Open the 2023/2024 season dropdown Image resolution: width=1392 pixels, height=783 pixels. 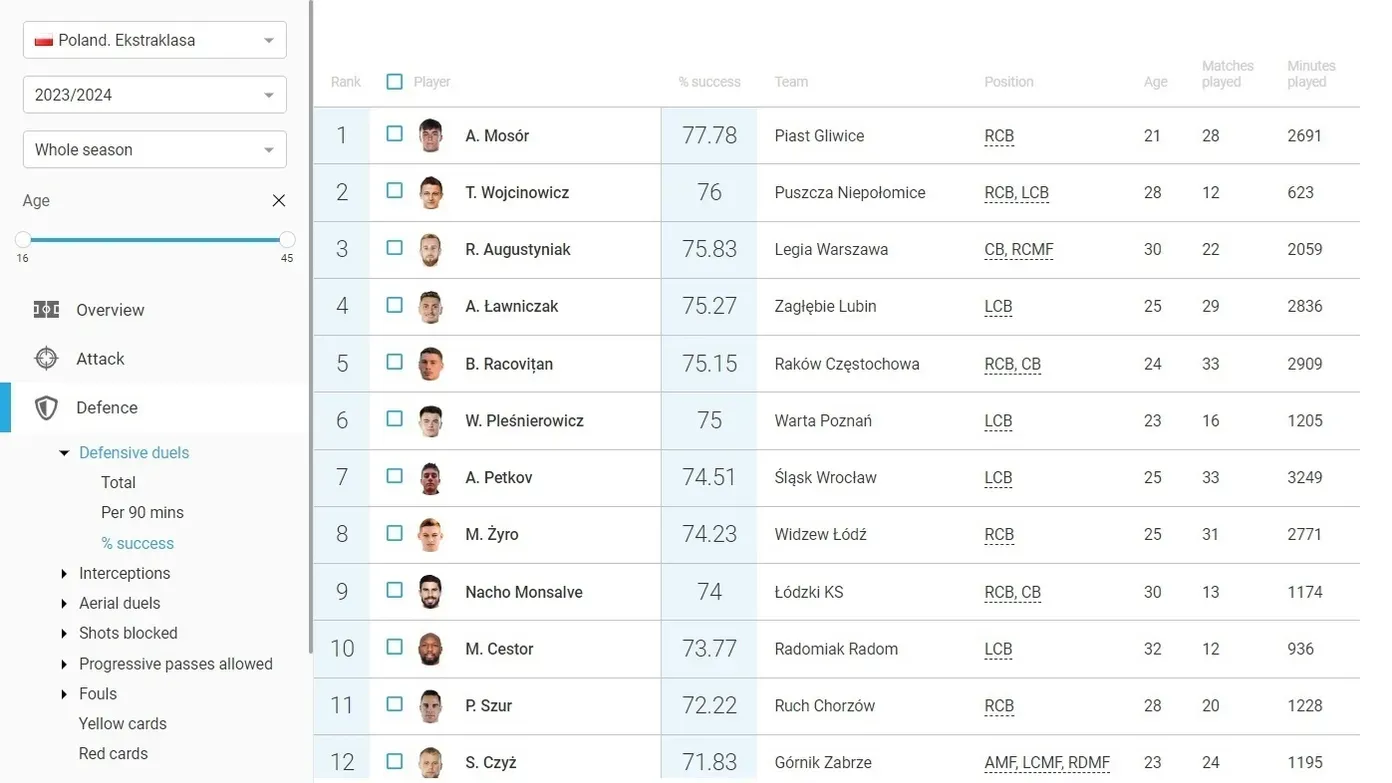tap(155, 95)
